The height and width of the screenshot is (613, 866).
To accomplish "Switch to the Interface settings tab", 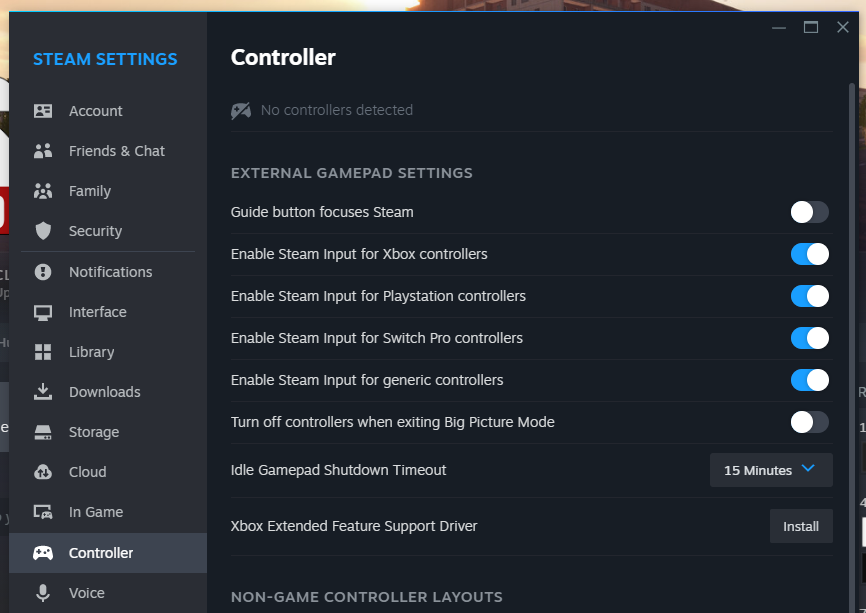I will tap(97, 312).
